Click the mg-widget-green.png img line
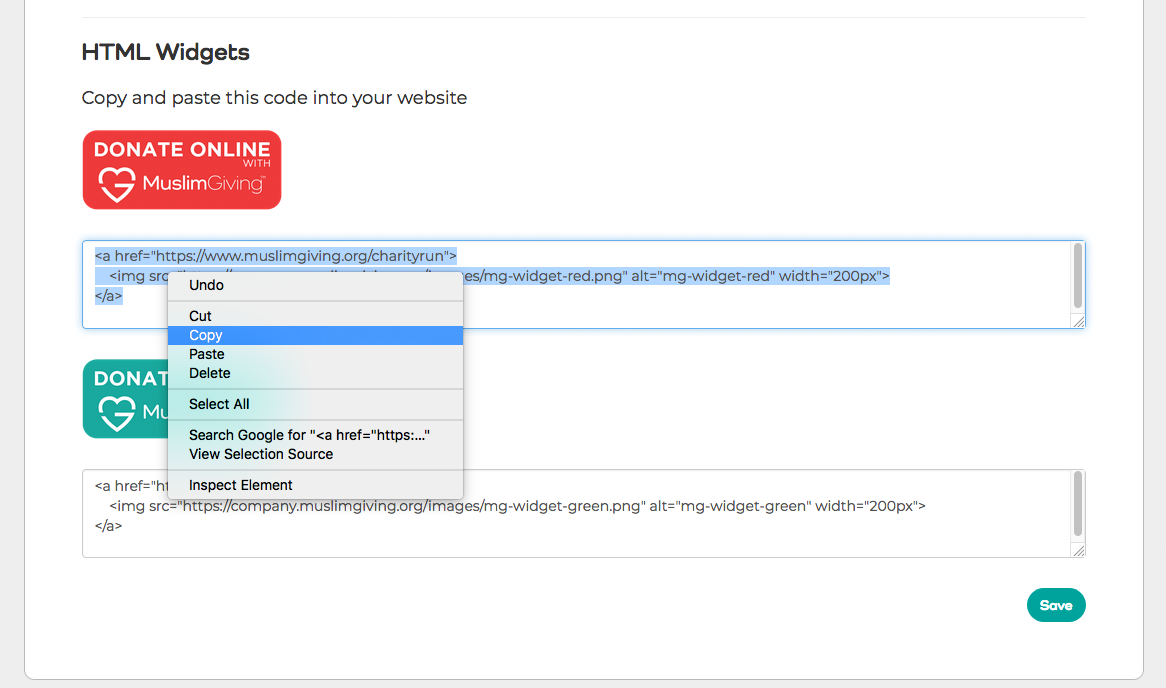 pyautogui.click(x=518, y=506)
